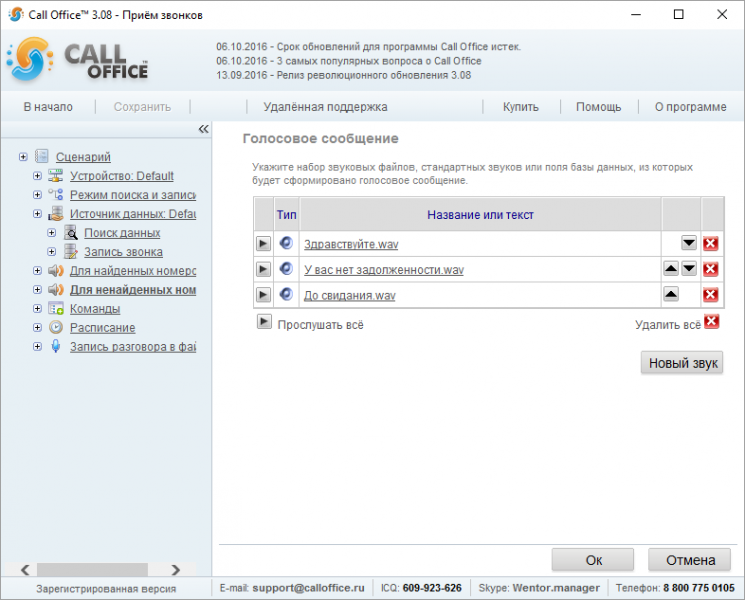This screenshot has width=745, height=600.
Task: Play the До свидания.wav sound
Action: coord(263,295)
